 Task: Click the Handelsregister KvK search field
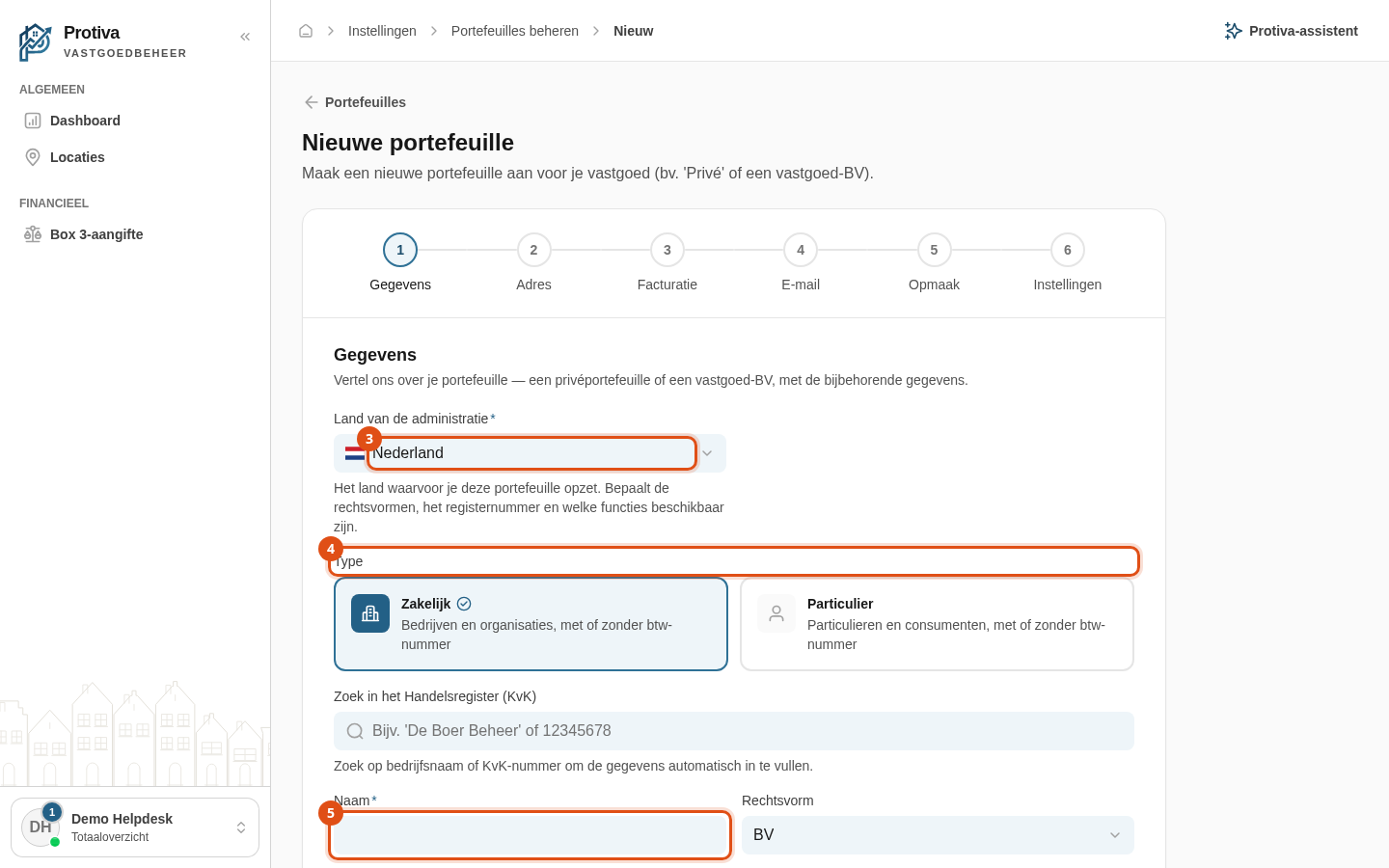pos(734,731)
